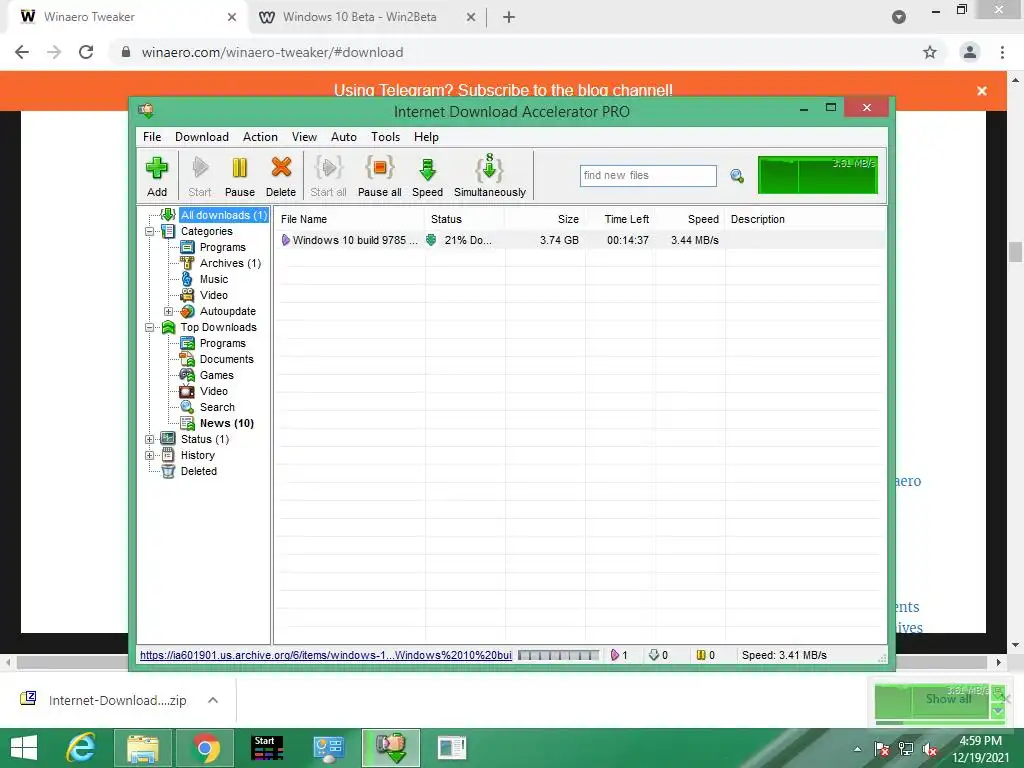The image size is (1024, 768).
Task: Select Video under Top Downloads
Action: (x=214, y=391)
